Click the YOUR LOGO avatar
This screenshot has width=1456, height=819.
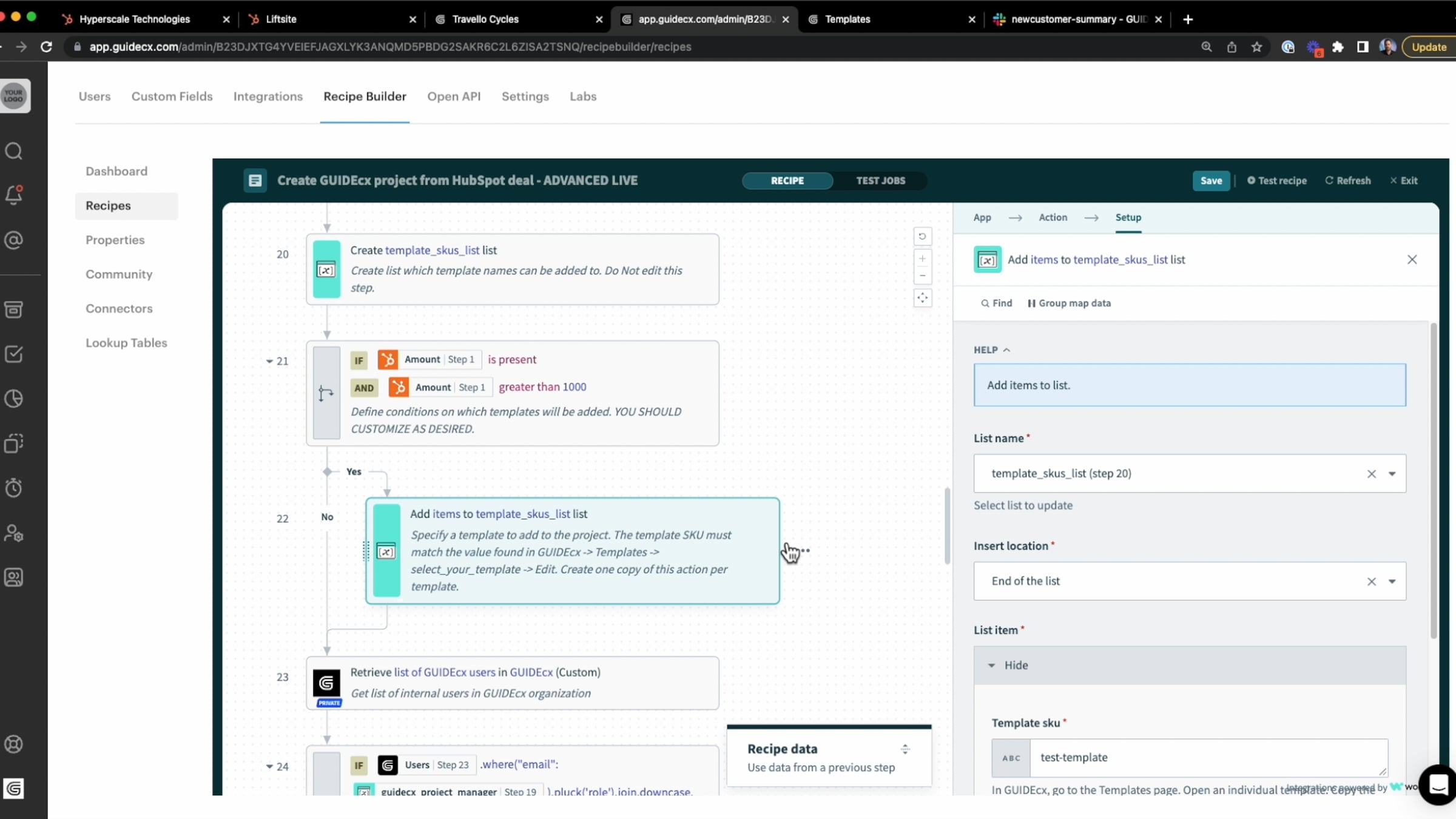pyautogui.click(x=14, y=96)
